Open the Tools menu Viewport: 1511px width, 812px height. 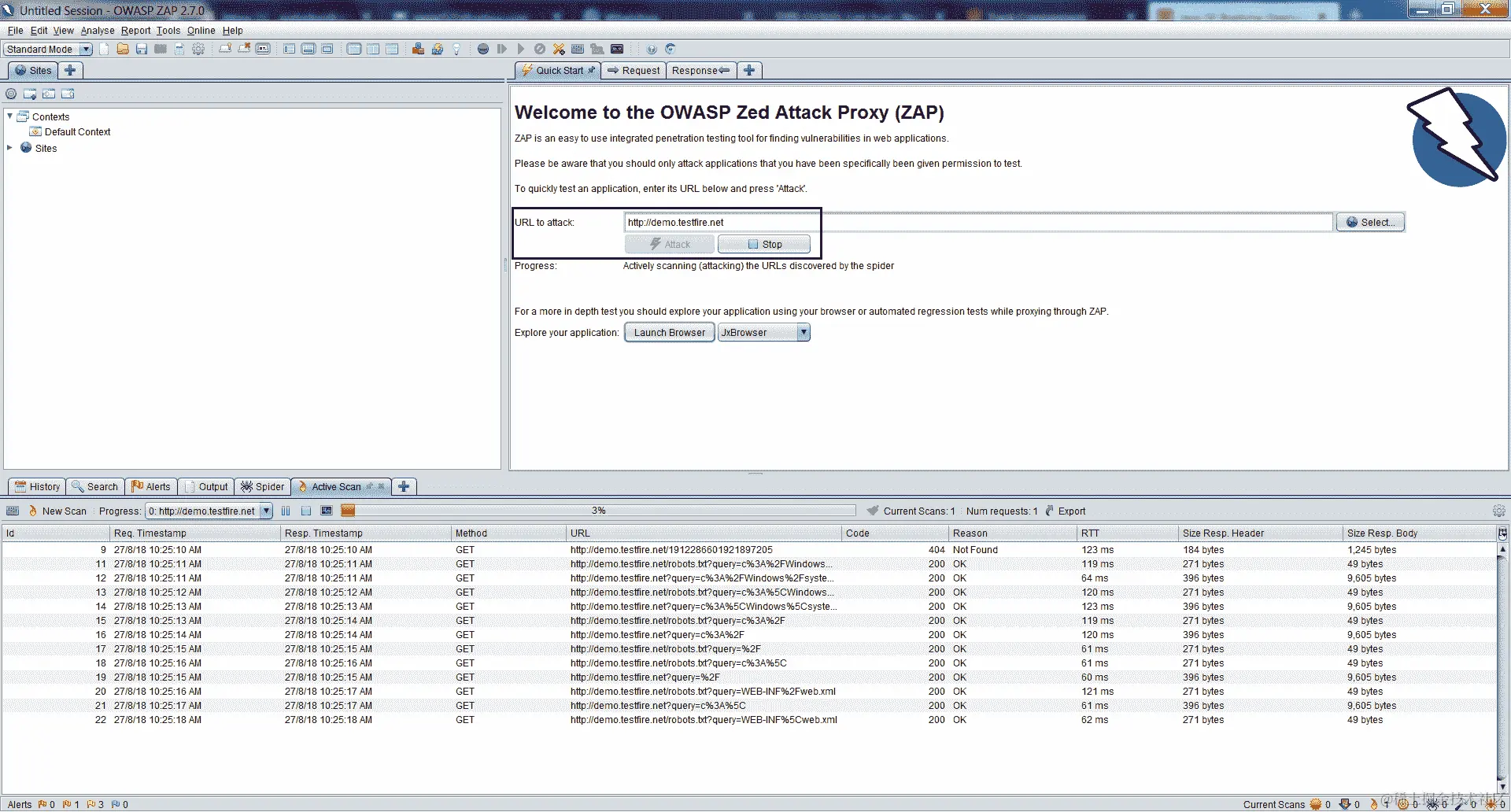168,31
